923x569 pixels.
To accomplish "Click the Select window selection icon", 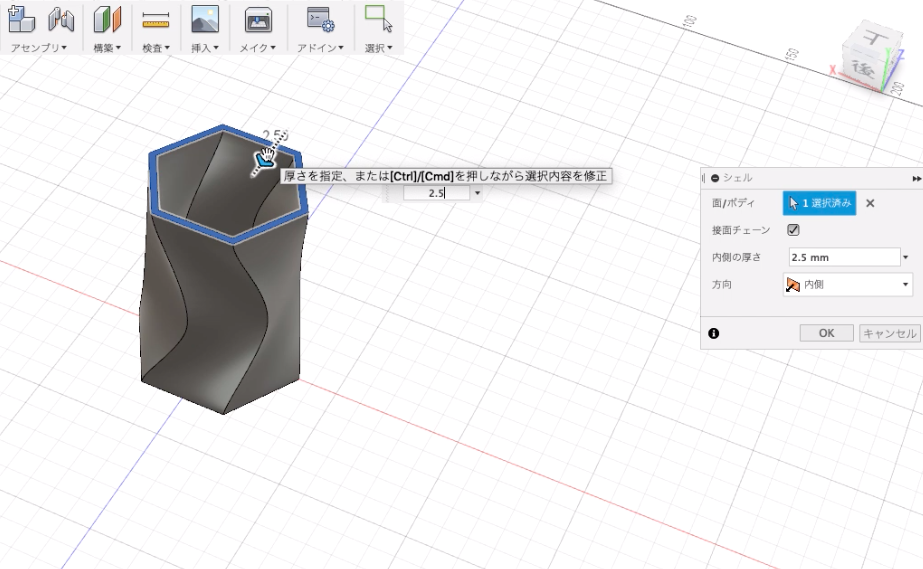I will click(x=378, y=19).
